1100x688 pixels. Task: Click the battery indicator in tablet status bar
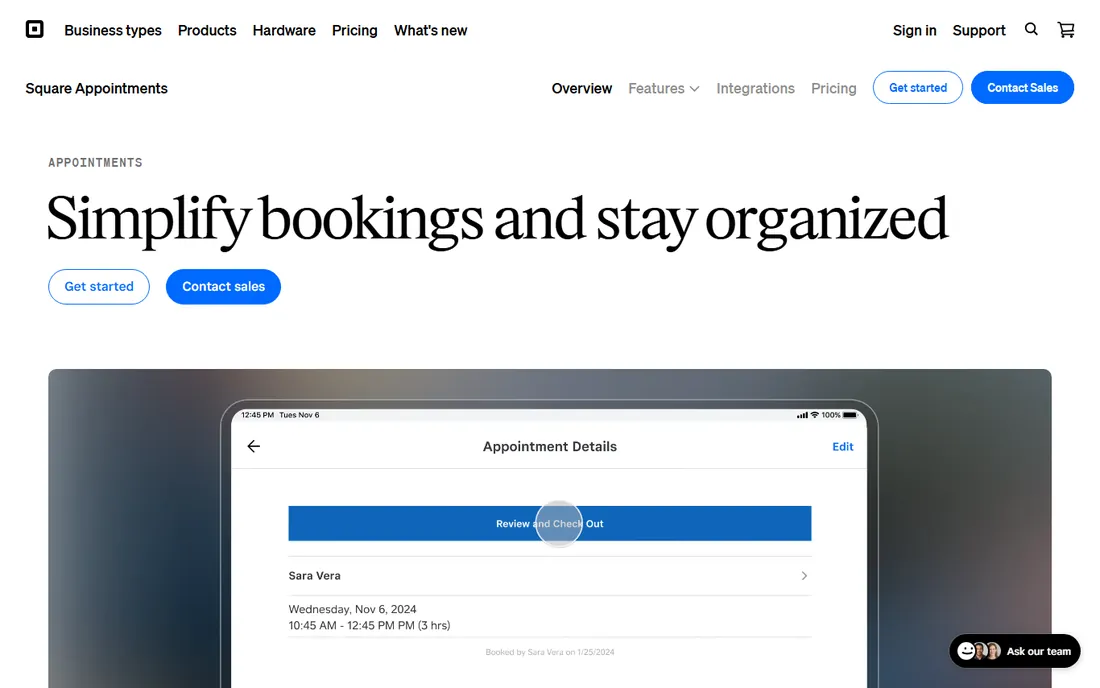click(850, 415)
